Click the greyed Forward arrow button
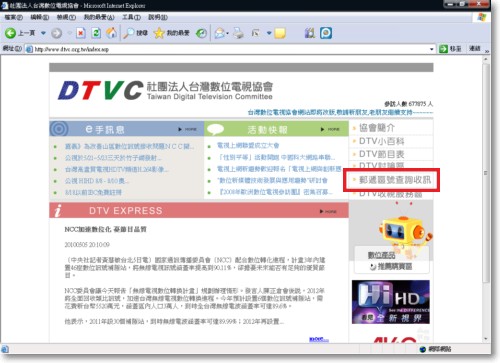 coord(56,33)
